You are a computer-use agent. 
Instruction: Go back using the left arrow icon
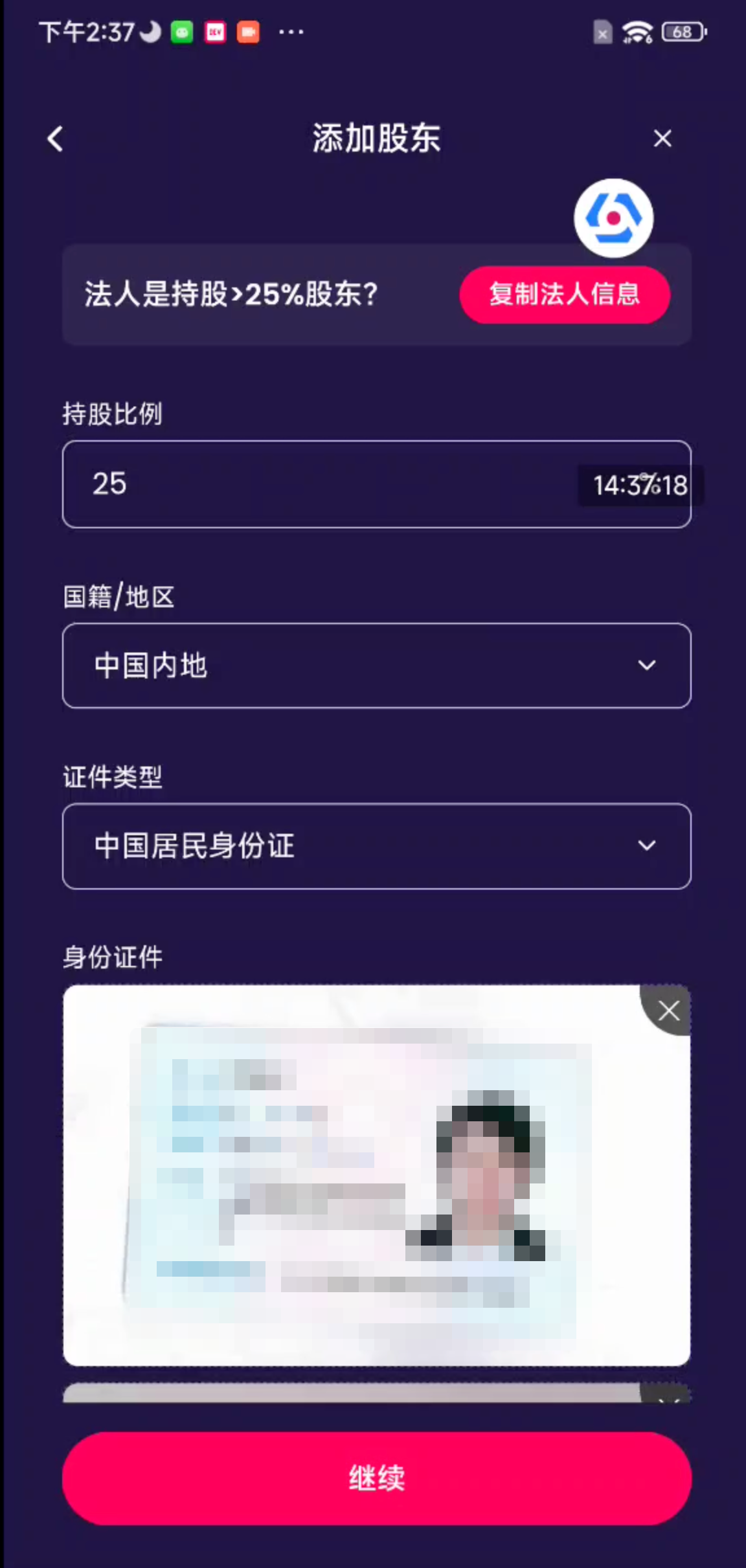pyautogui.click(x=56, y=139)
